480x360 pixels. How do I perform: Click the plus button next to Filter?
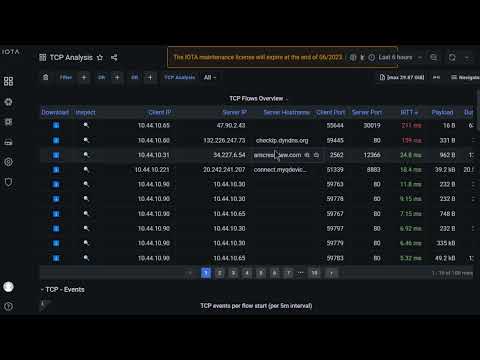tap(84, 77)
